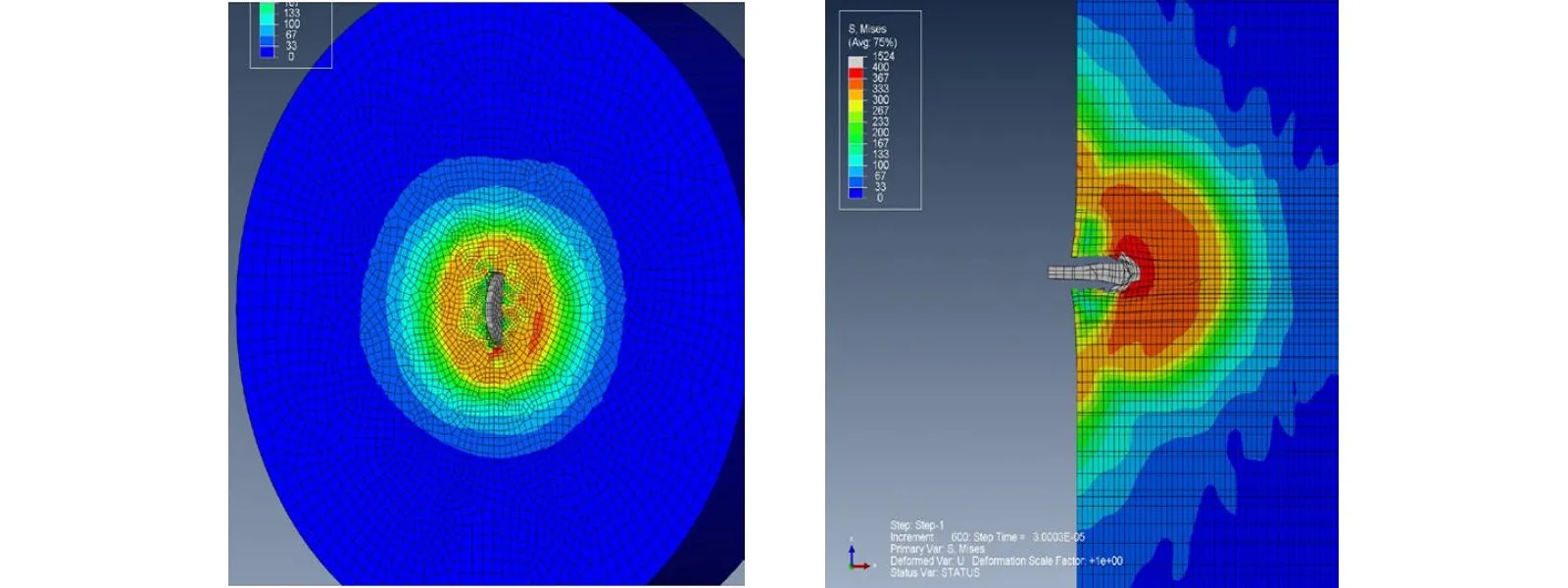The height and width of the screenshot is (588, 1568).
Task: Click the 367 value in right legend
Action: 881,78
